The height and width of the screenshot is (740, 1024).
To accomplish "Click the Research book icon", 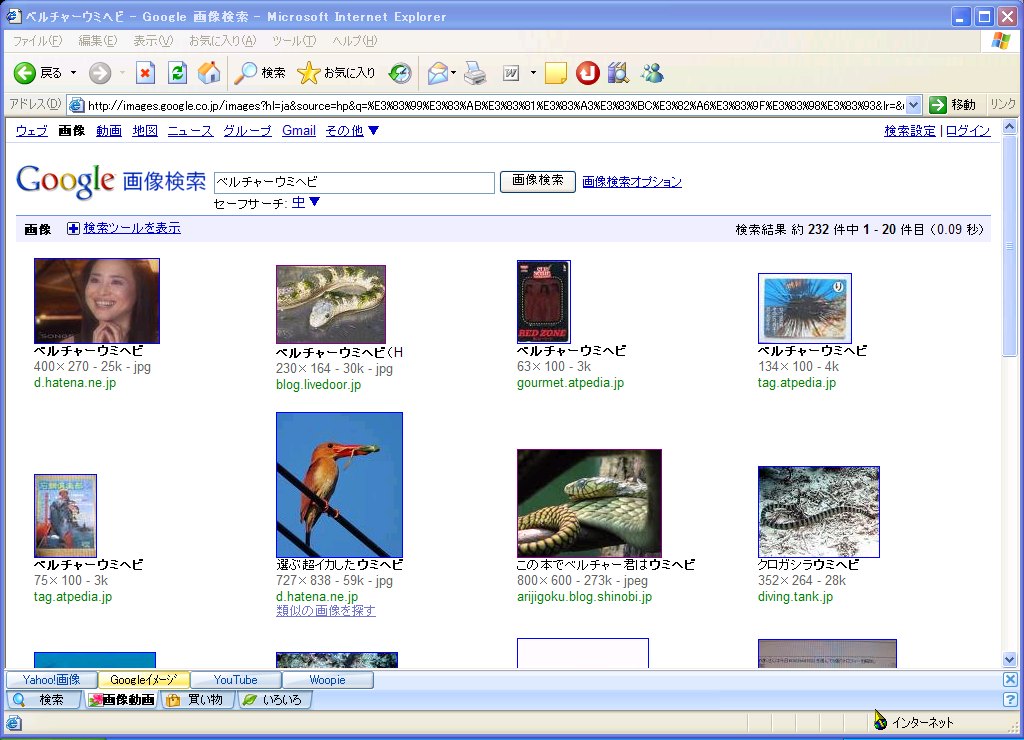I will (x=618, y=72).
